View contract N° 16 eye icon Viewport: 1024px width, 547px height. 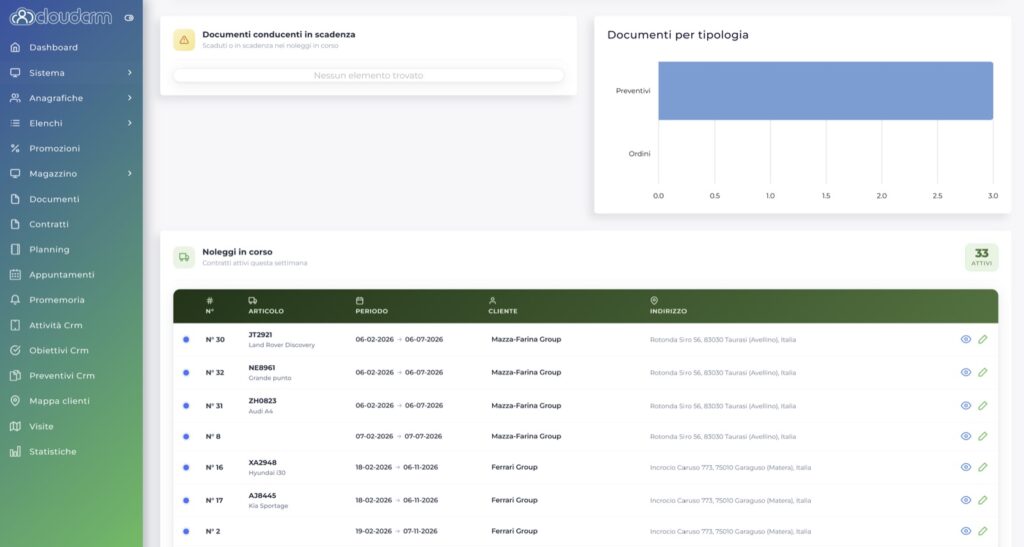[966, 467]
